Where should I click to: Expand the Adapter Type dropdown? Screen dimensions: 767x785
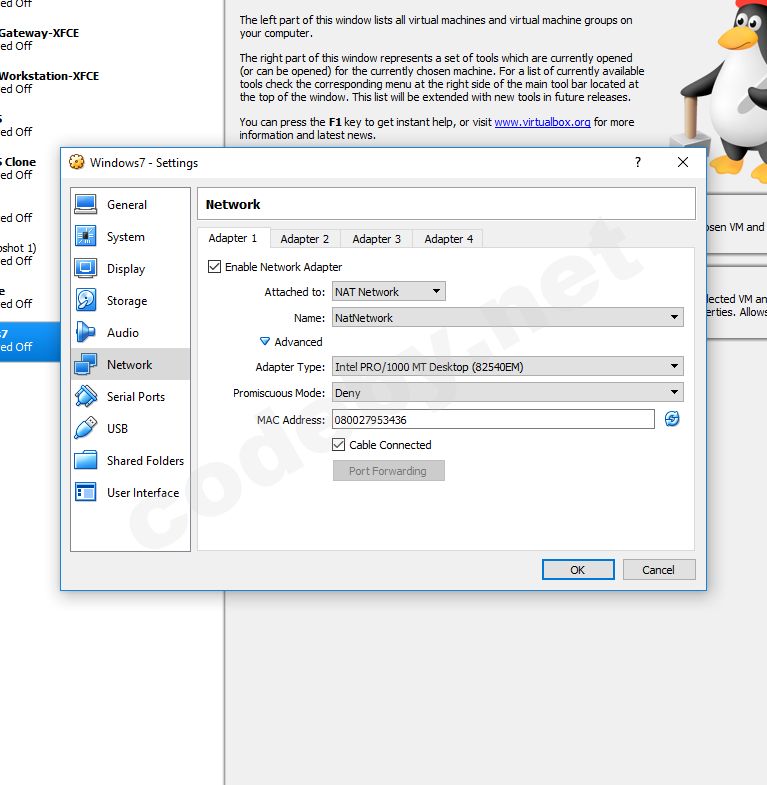pos(507,367)
